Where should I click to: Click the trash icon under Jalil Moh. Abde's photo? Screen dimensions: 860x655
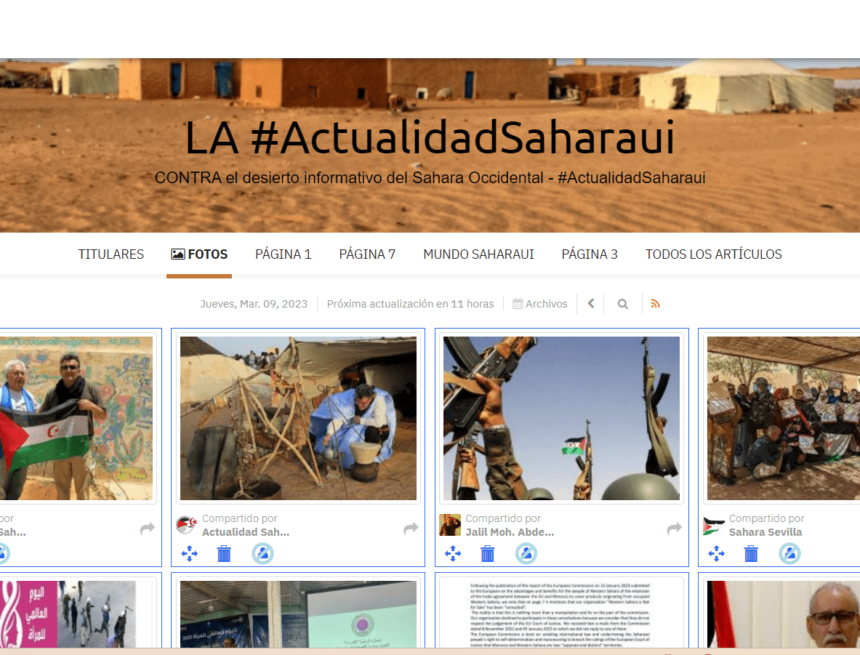coord(487,551)
